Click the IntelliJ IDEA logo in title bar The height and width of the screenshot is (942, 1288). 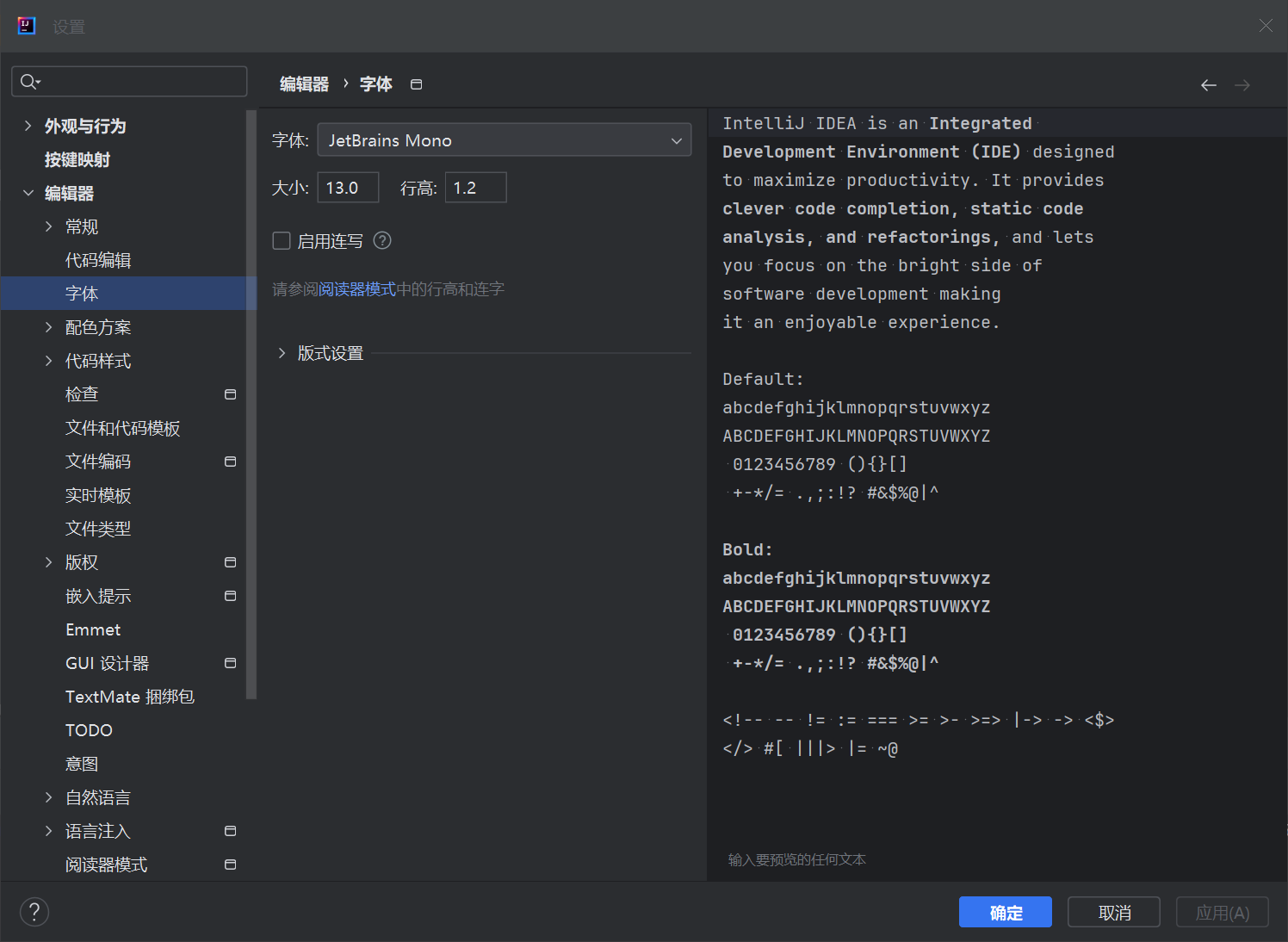pos(27,26)
